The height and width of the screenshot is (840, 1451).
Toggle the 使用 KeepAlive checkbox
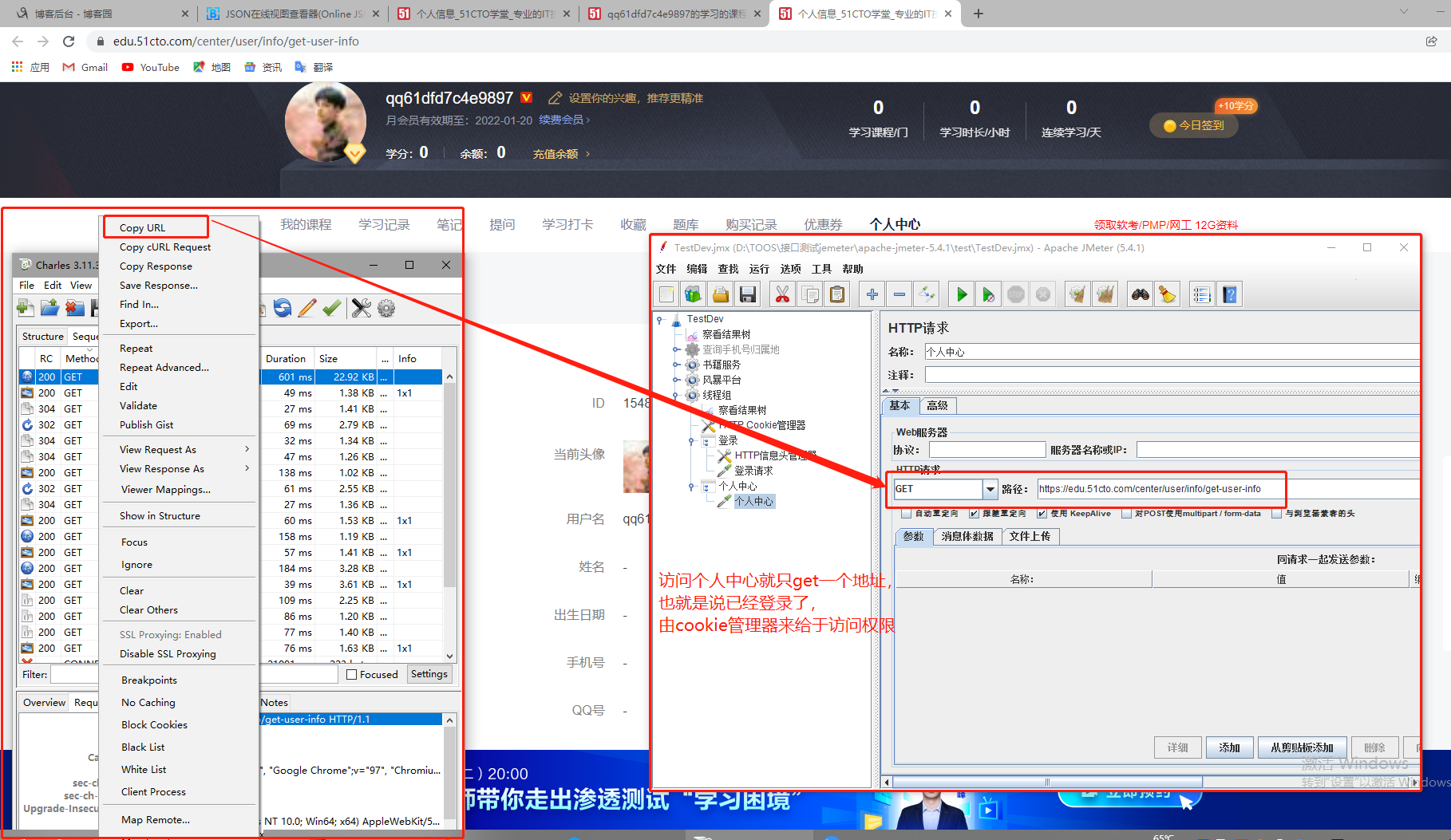point(1042,514)
